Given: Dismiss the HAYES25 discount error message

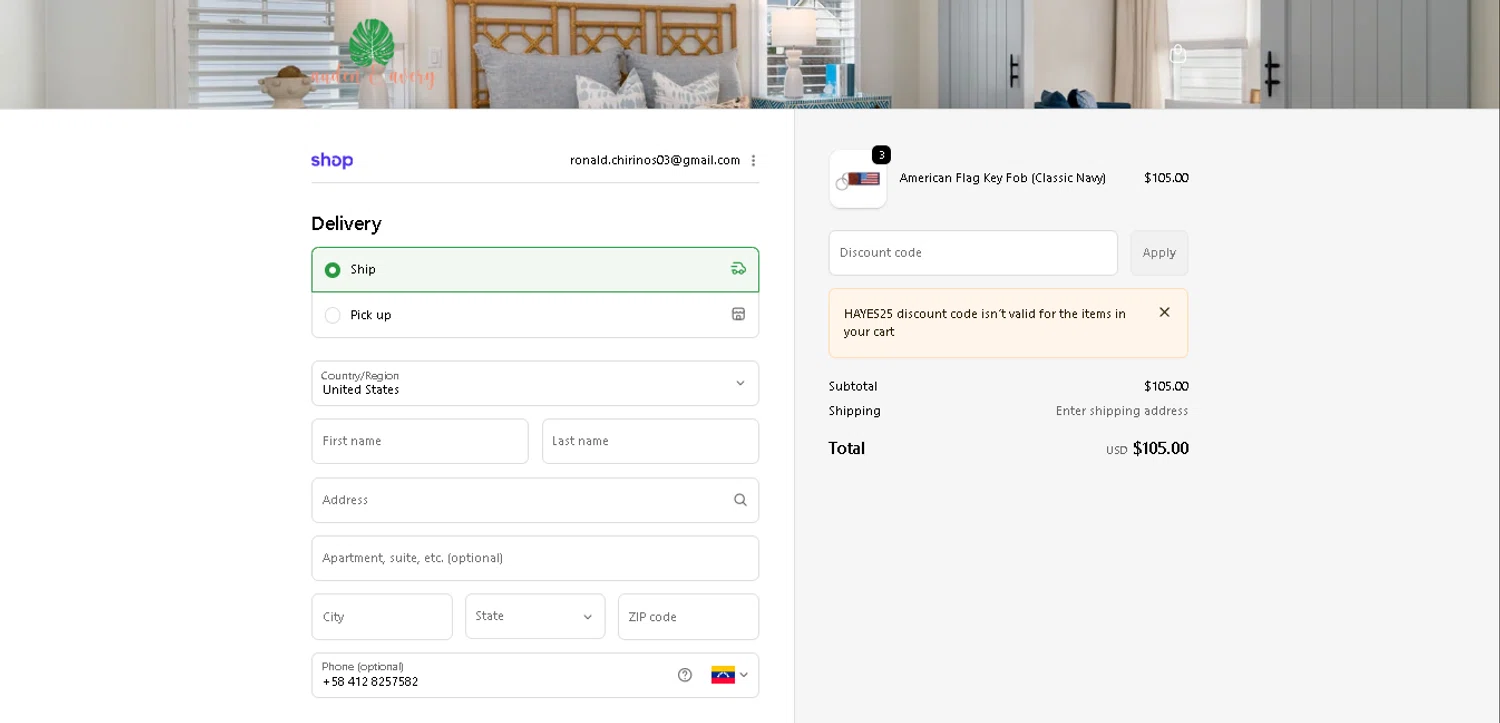Looking at the screenshot, I should 1164,313.
